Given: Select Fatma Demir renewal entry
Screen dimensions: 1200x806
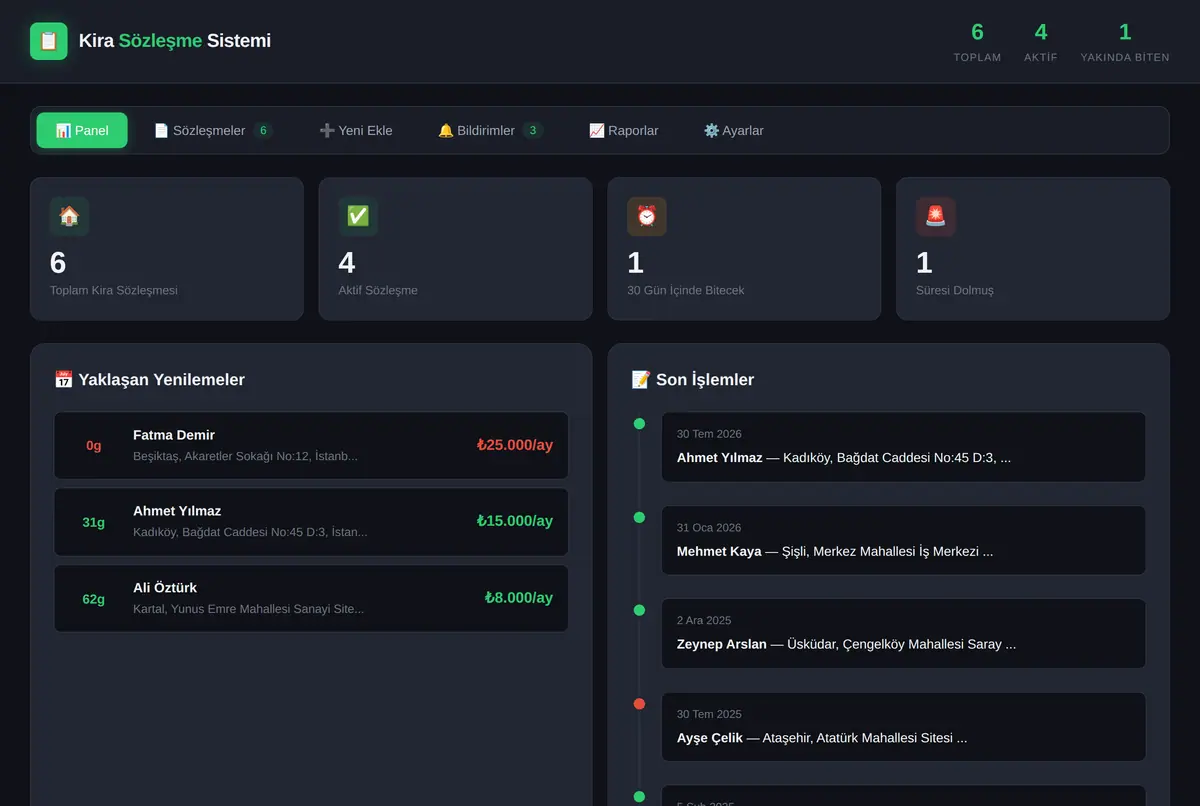Looking at the screenshot, I should (311, 445).
